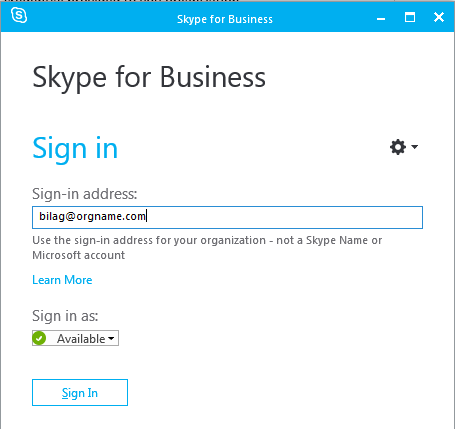455x429 pixels.
Task: Click the title bar Skype for Business text
Action: click(225, 19)
